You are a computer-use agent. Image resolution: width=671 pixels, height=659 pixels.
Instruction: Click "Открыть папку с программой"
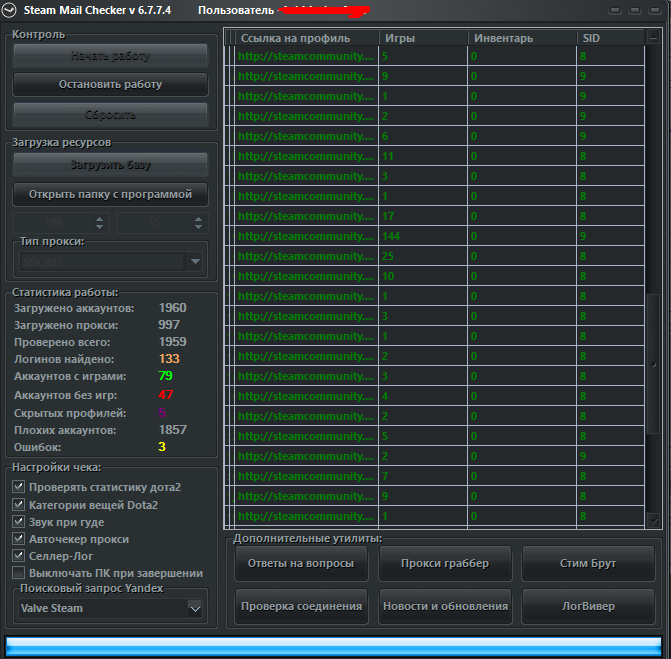click(110, 193)
